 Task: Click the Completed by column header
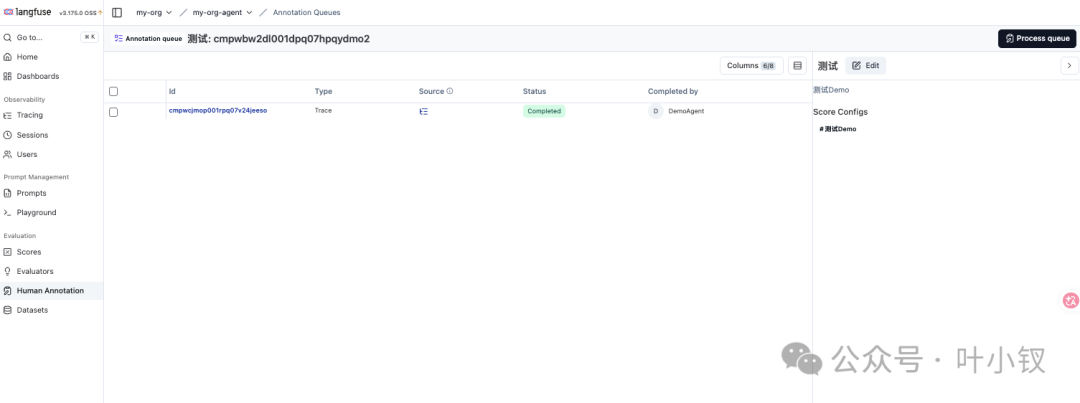coord(673,91)
